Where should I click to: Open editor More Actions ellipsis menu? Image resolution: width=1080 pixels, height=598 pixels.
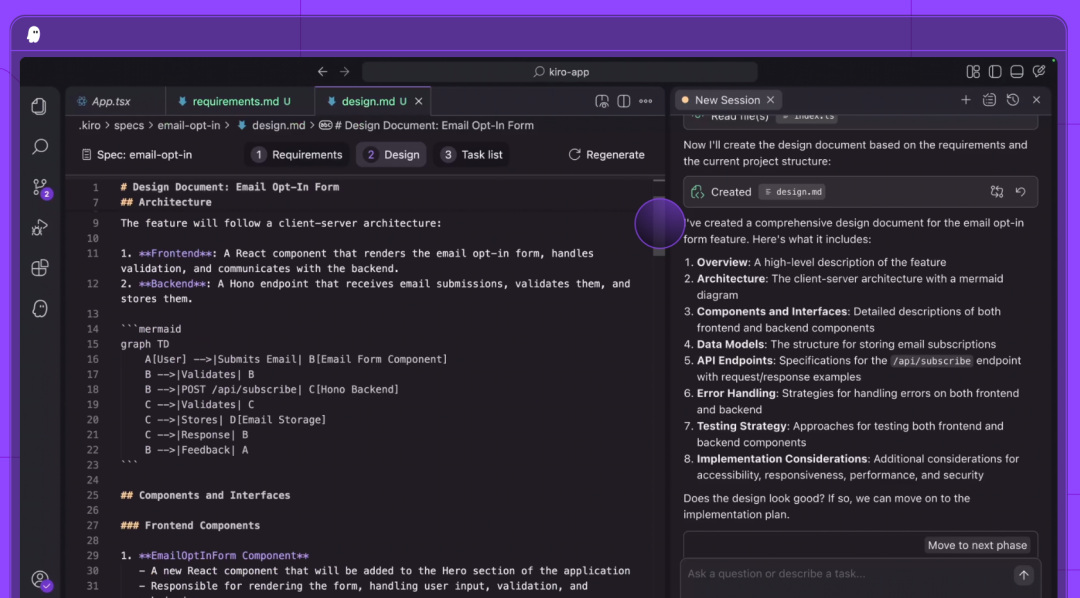645,101
